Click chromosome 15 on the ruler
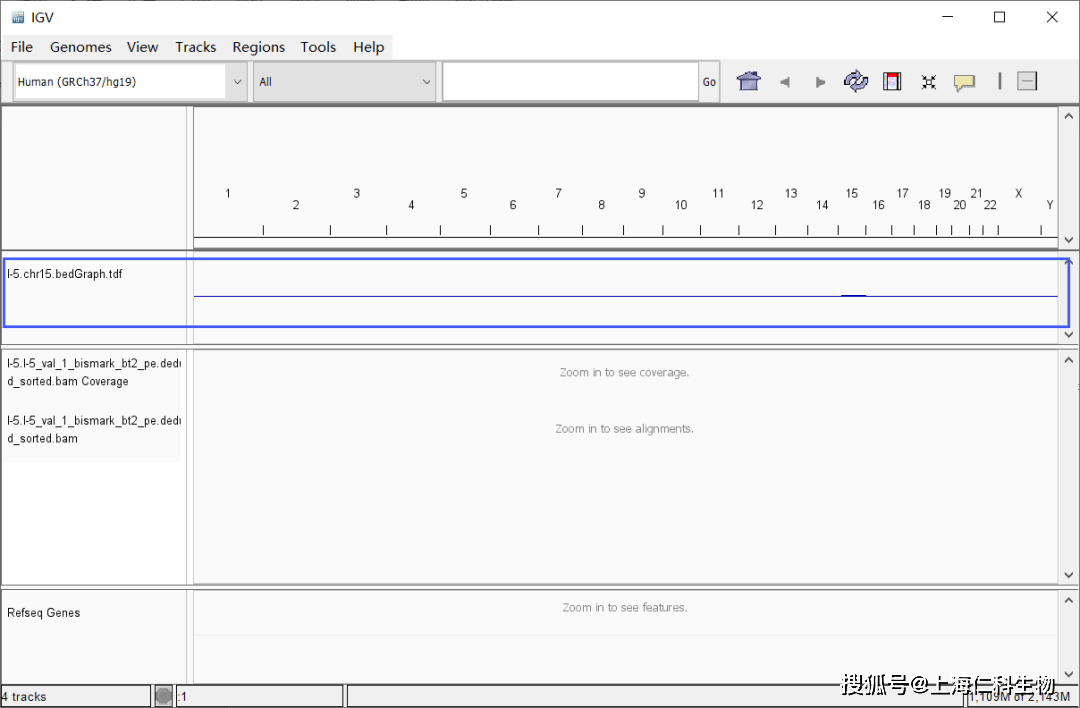This screenshot has height=708, width=1080. pos(851,194)
